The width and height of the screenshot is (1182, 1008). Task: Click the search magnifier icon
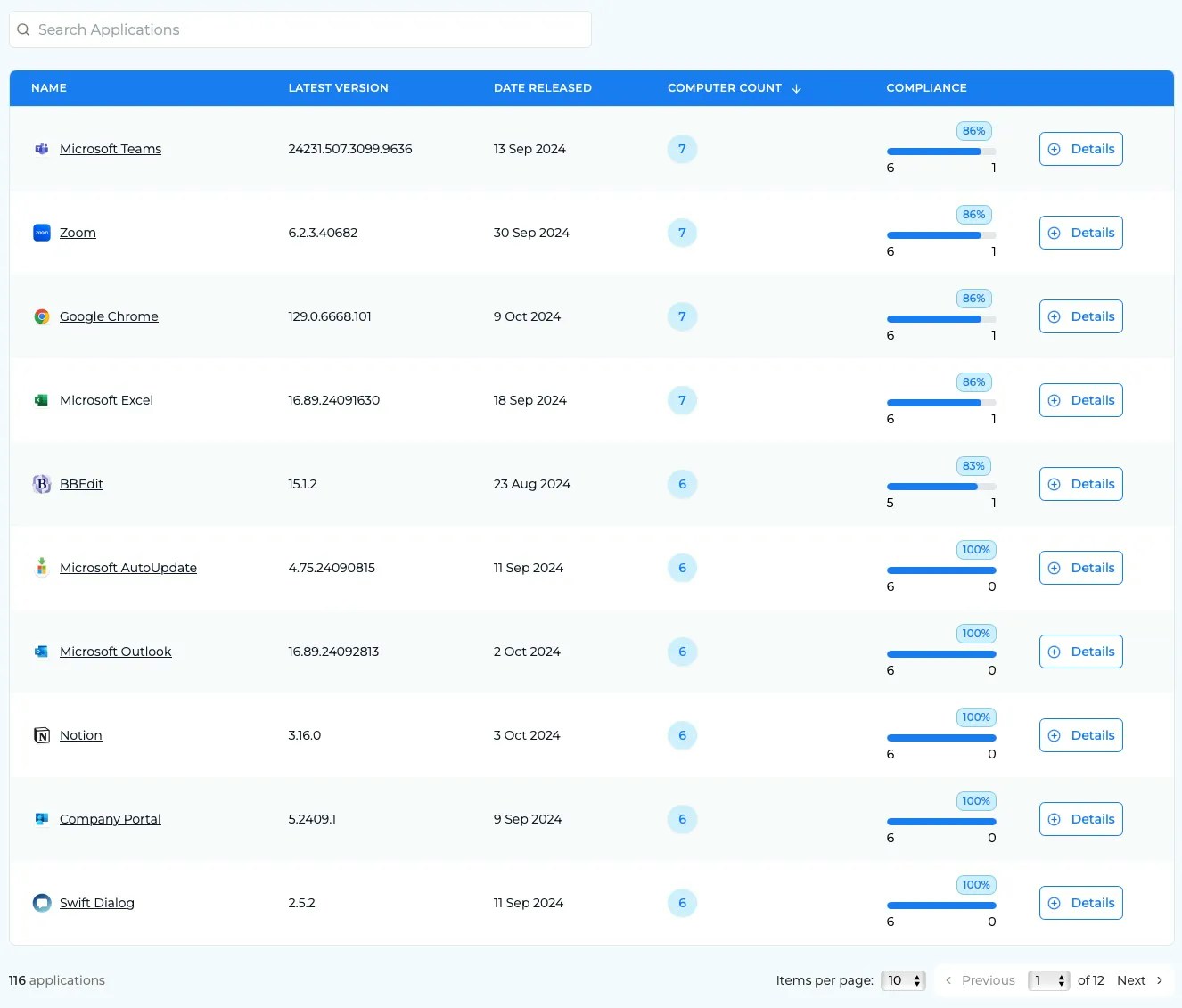[23, 29]
